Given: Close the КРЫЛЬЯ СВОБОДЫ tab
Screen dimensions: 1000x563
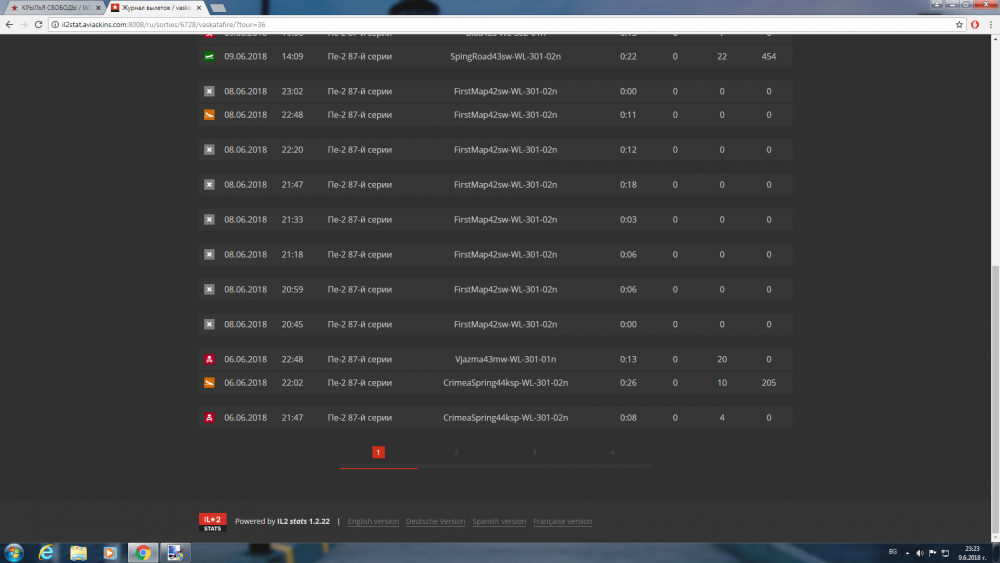Looking at the screenshot, I should click(98, 8).
